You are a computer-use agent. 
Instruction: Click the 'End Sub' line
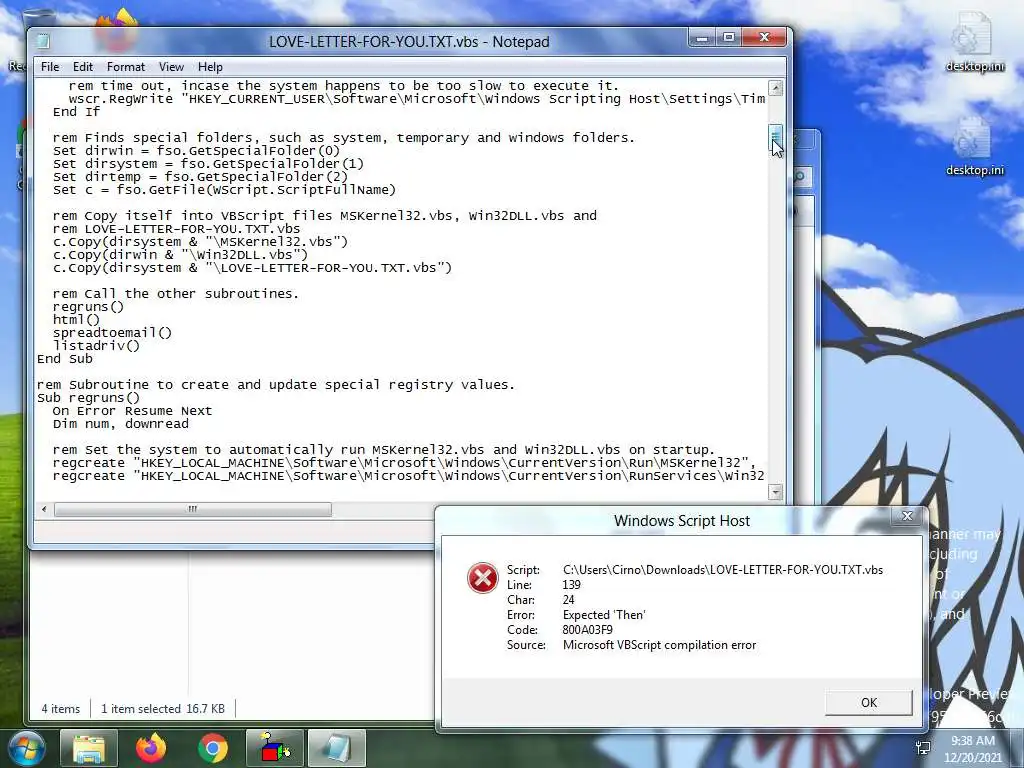pos(65,359)
